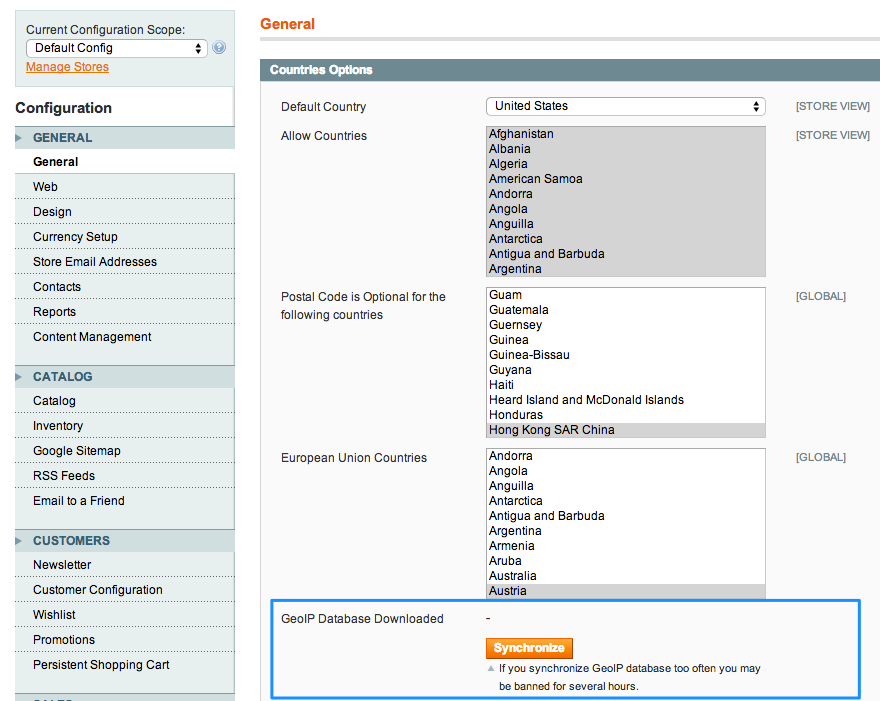Select Guinea-Bissau in the Postal Code Optional list
This screenshot has height=701, width=880.
(x=625, y=355)
